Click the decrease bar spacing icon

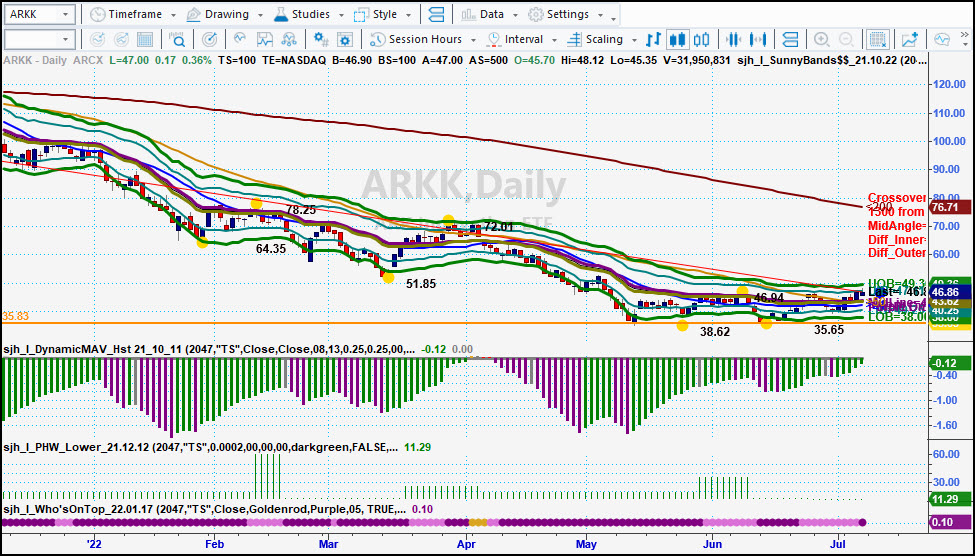click(x=733, y=40)
